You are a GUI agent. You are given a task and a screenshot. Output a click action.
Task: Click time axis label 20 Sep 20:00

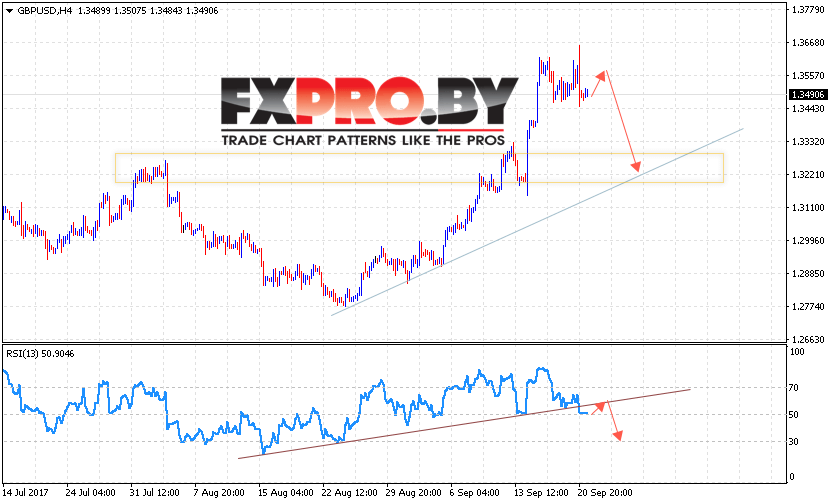point(605,493)
